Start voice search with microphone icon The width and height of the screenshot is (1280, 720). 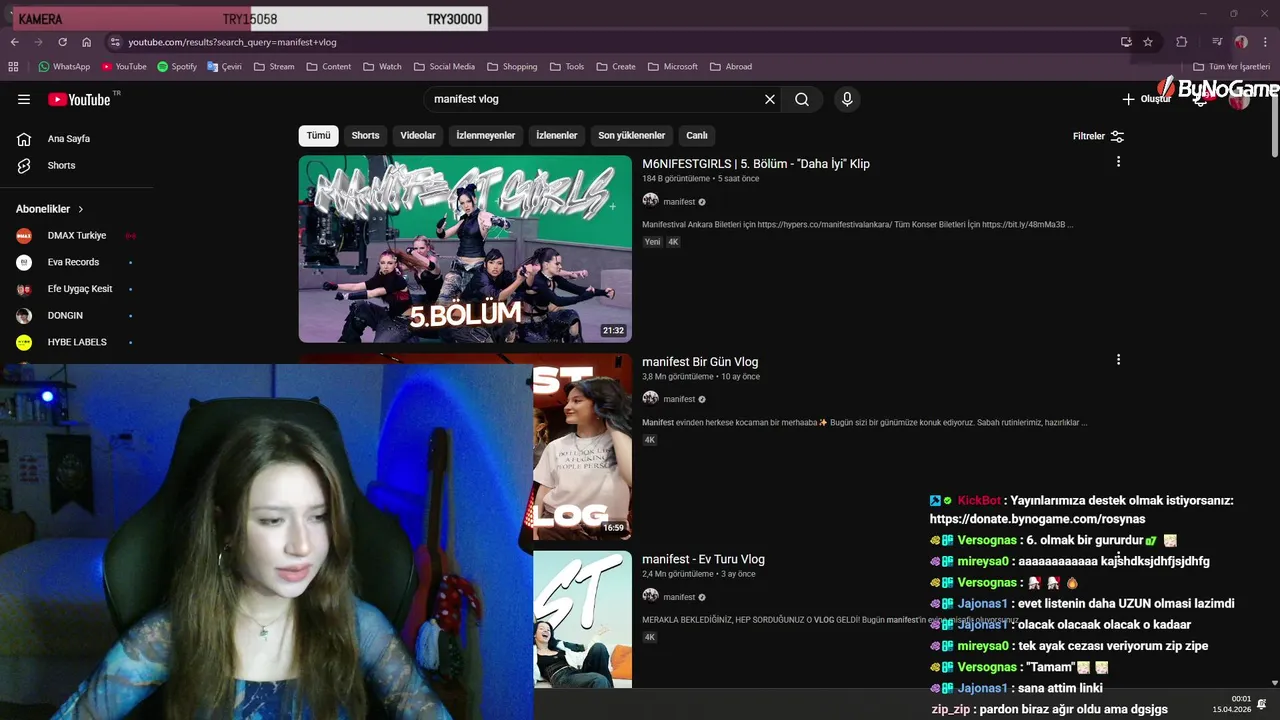[847, 99]
